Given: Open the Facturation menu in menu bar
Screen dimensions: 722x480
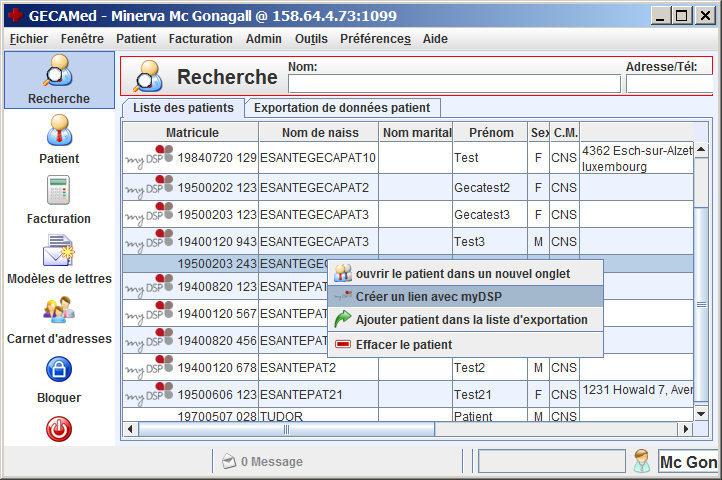Looking at the screenshot, I should coord(200,39).
